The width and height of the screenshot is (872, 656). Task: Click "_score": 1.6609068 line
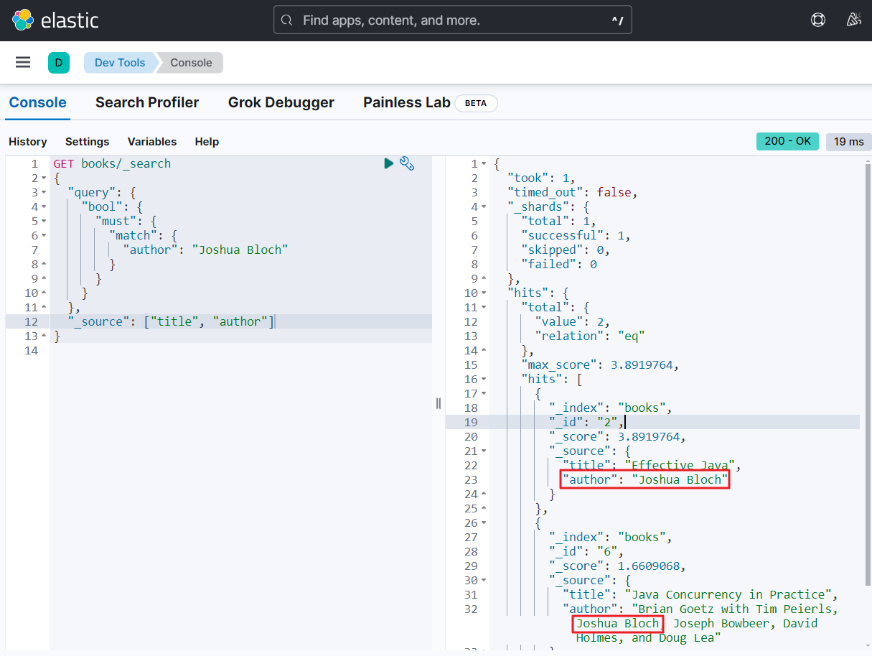click(617, 566)
